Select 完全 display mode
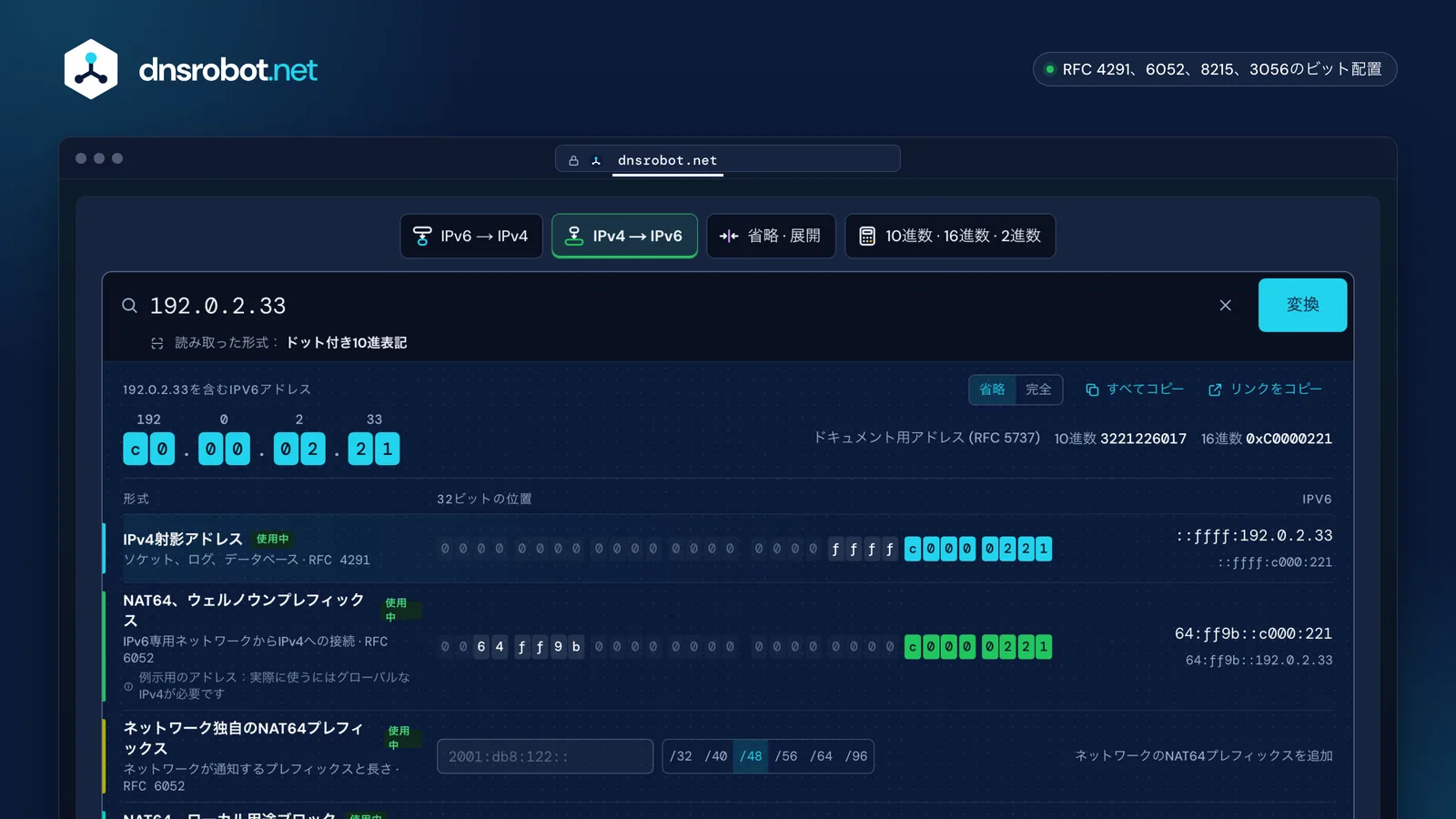 click(1038, 389)
